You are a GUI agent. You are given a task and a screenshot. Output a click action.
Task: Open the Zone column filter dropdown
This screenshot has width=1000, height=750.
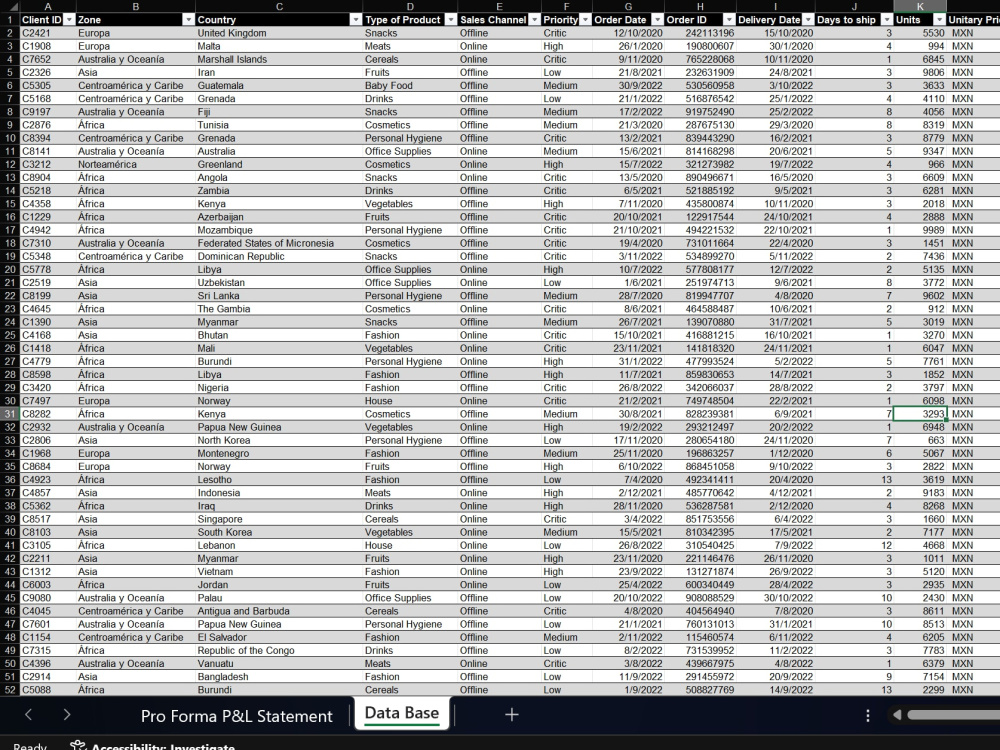tap(188, 20)
